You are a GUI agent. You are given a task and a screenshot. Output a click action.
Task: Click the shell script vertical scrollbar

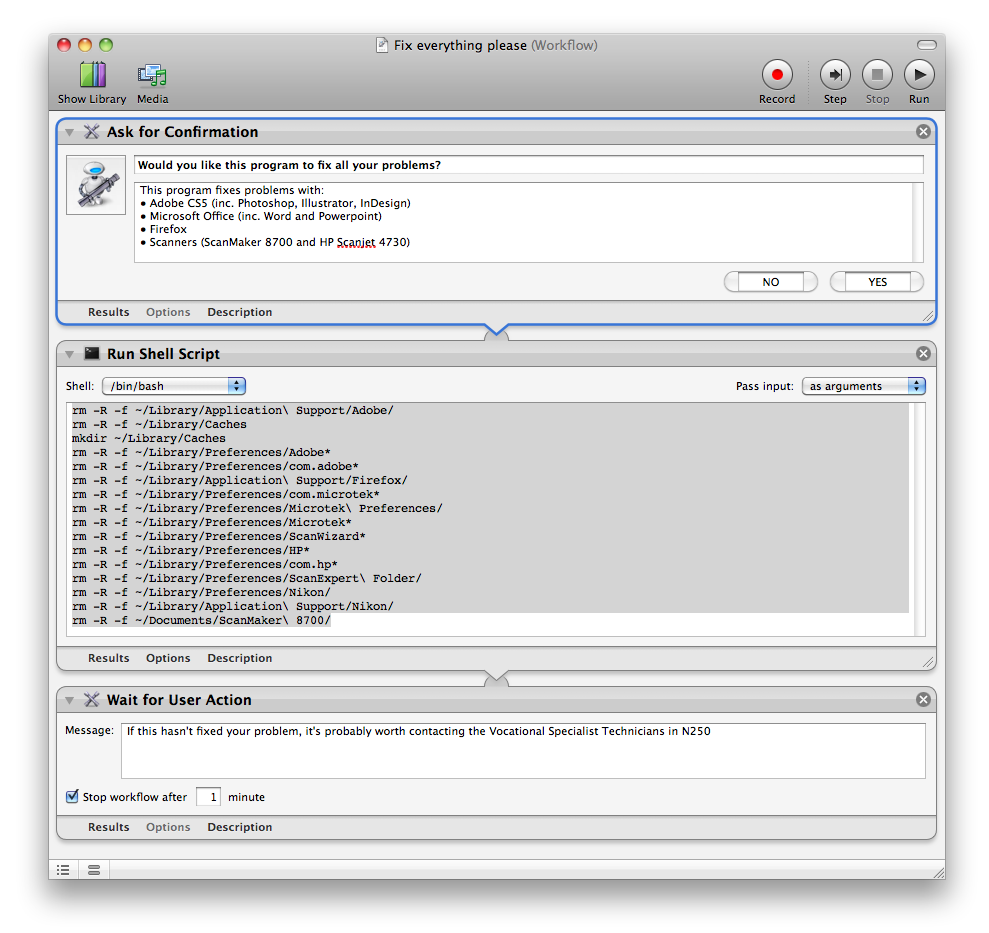point(920,519)
